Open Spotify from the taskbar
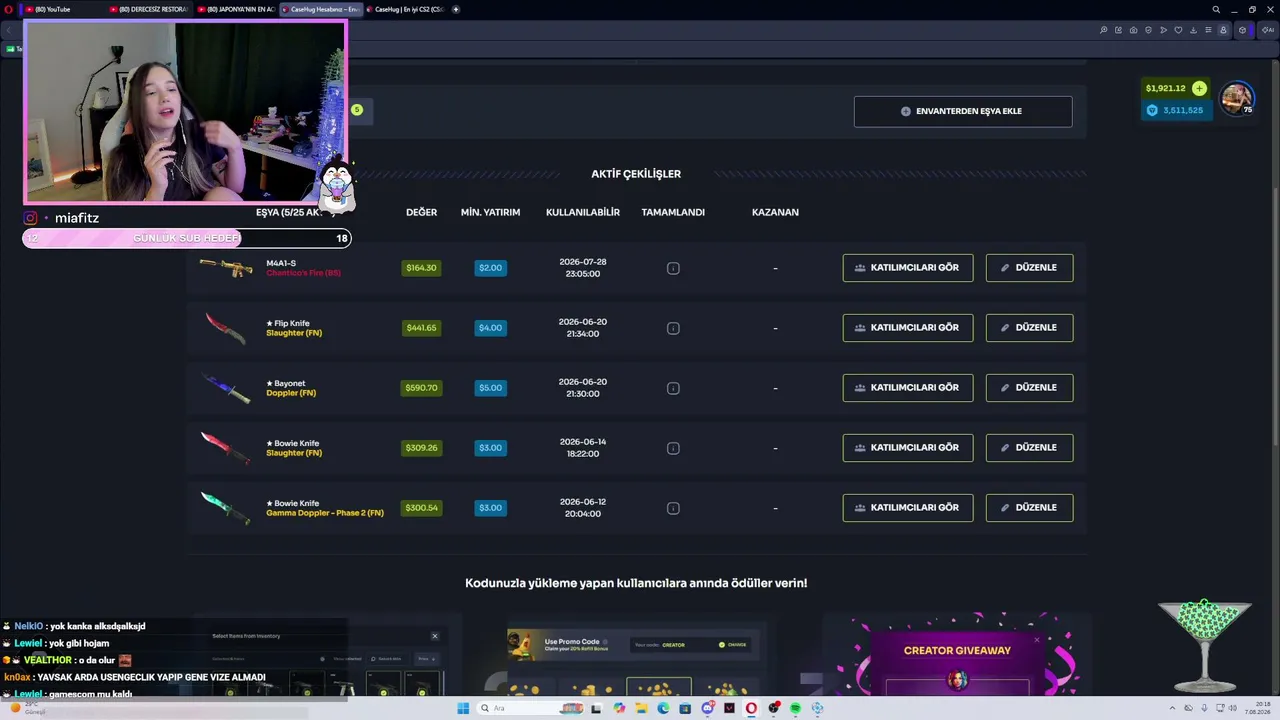The height and width of the screenshot is (720, 1280). coord(796,708)
